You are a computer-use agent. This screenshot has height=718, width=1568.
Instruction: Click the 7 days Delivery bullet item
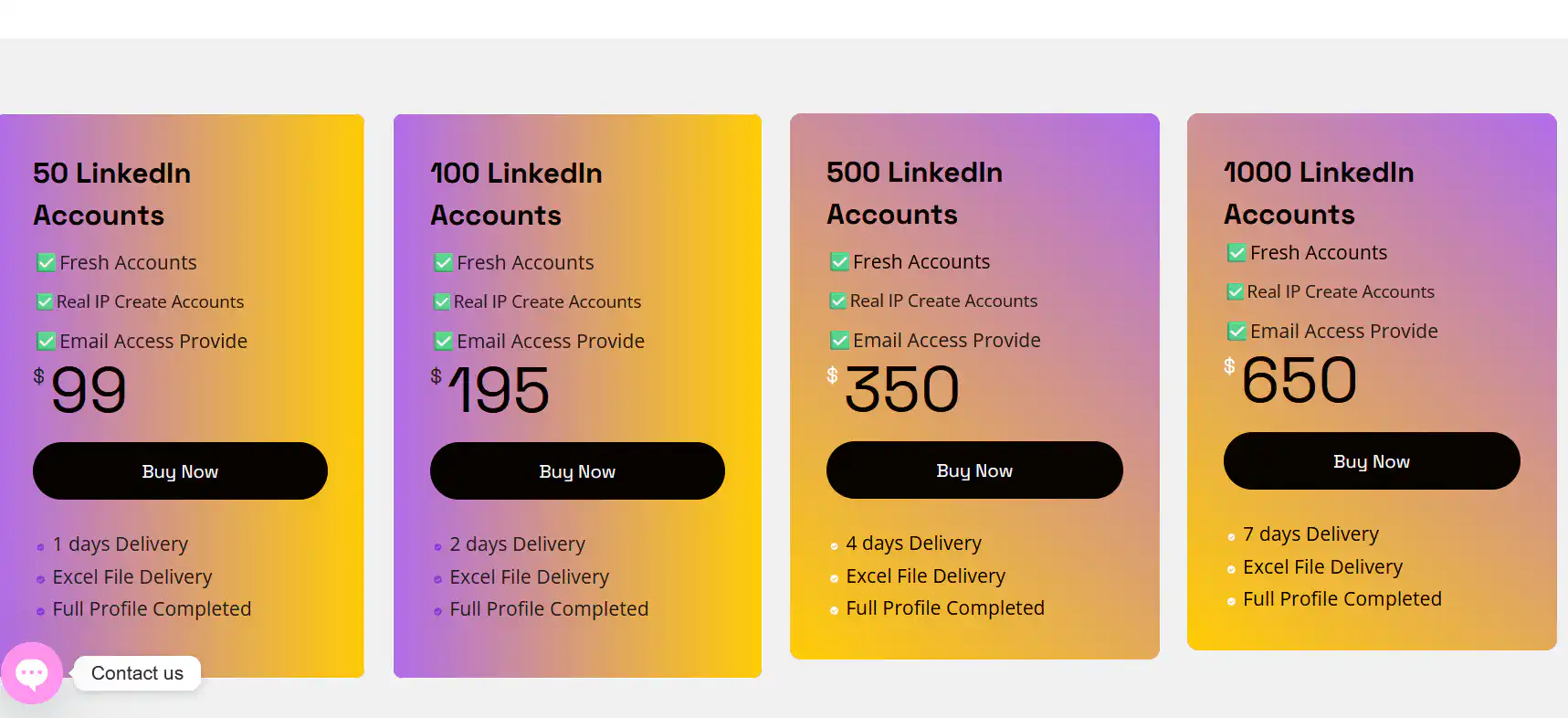tap(1310, 534)
